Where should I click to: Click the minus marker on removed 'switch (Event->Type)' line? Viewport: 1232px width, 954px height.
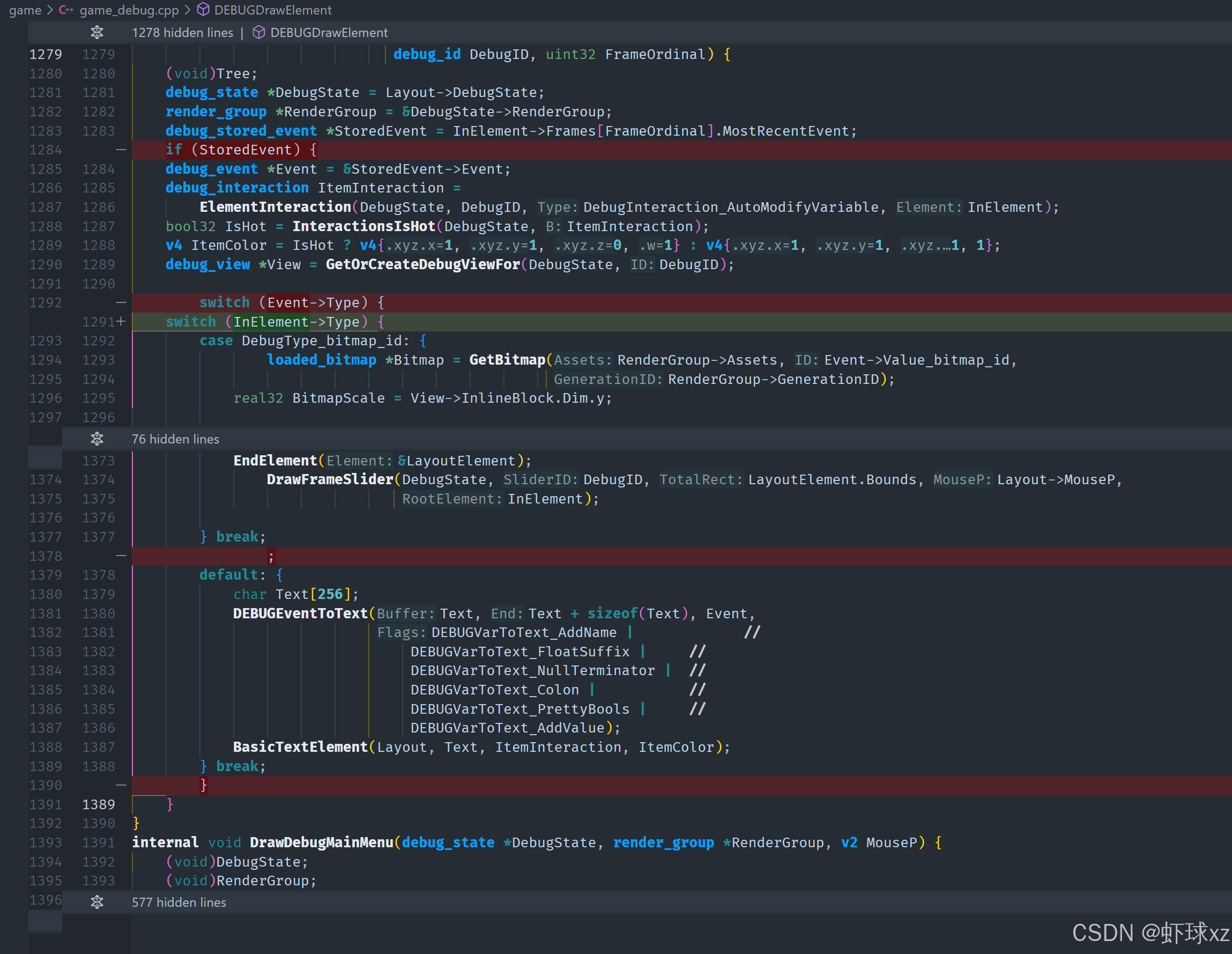click(121, 302)
